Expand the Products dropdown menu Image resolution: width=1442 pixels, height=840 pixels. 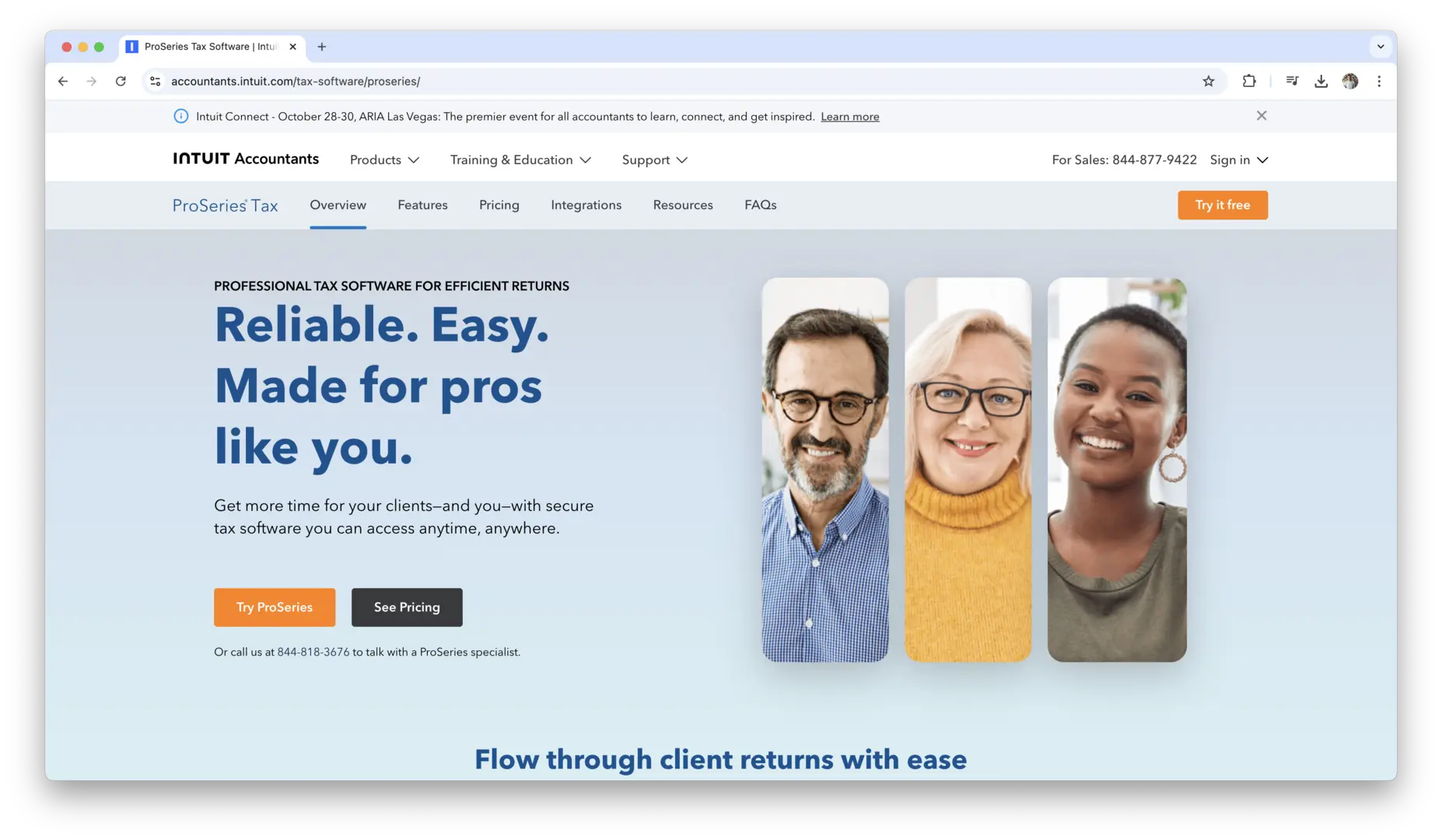384,159
